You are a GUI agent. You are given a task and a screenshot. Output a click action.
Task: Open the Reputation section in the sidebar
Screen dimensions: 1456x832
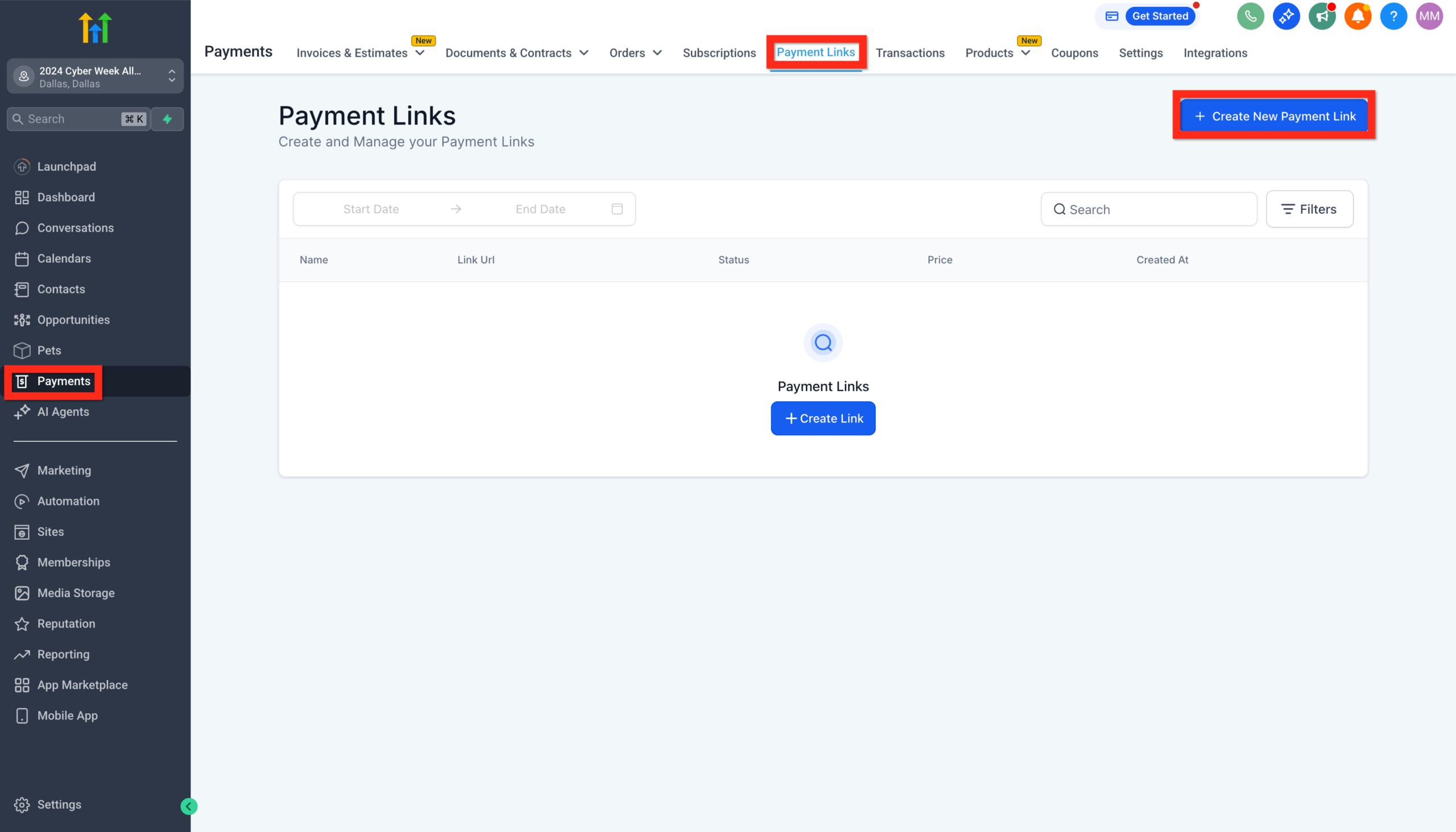point(66,623)
